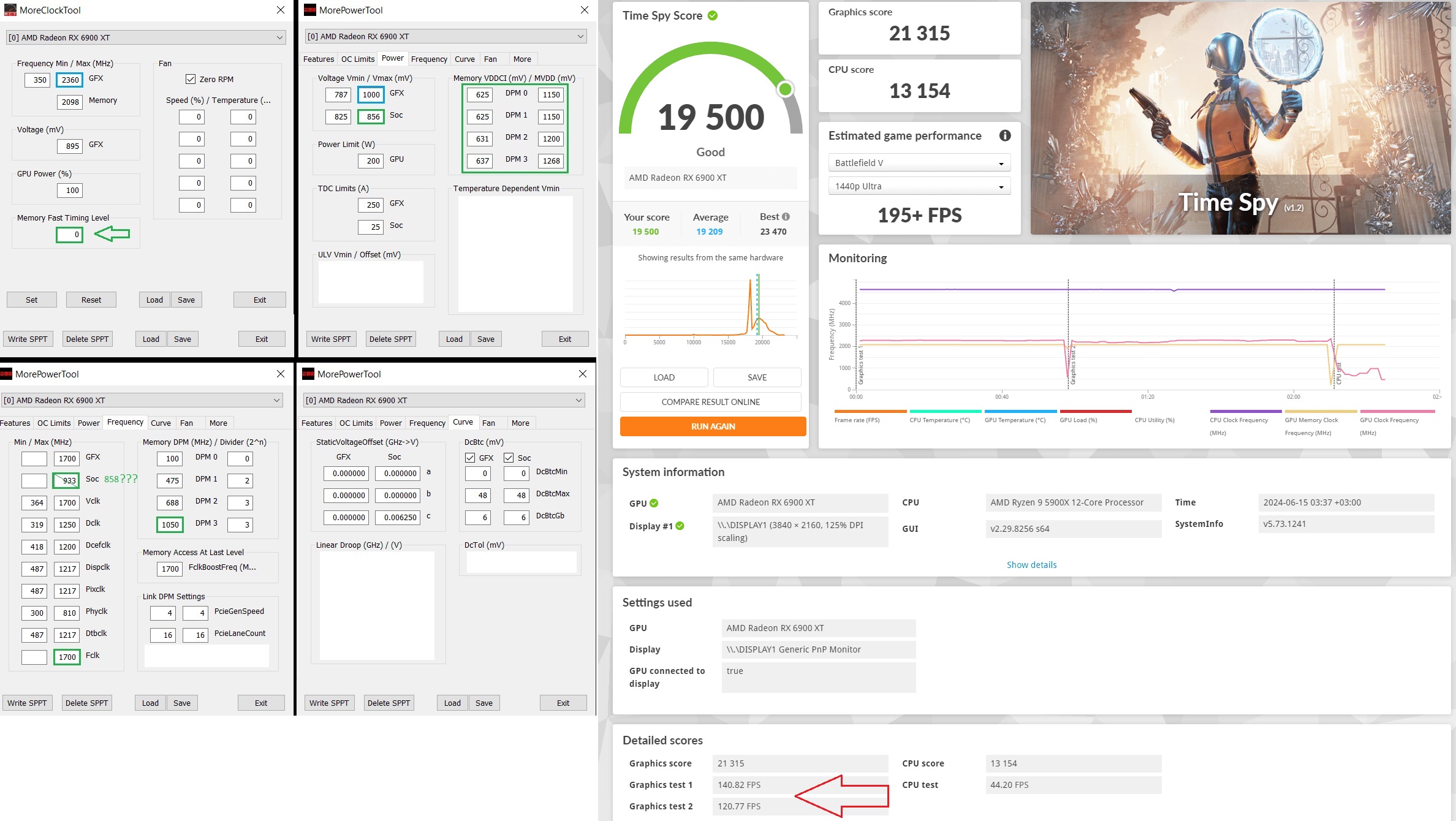1456x821 pixels.
Task: Open the Battlefield V game dropdown
Action: click(919, 163)
